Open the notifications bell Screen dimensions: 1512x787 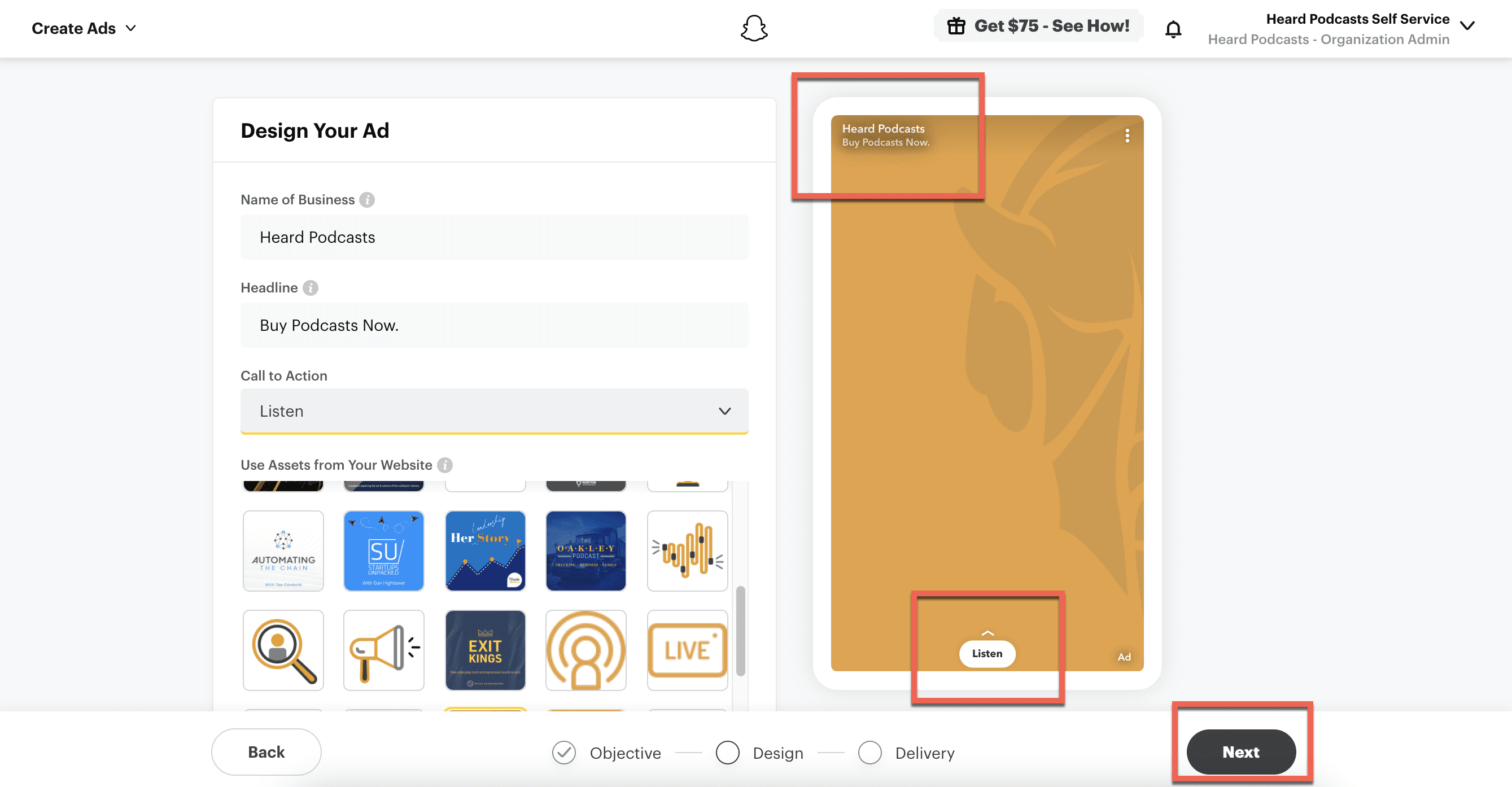click(x=1173, y=29)
